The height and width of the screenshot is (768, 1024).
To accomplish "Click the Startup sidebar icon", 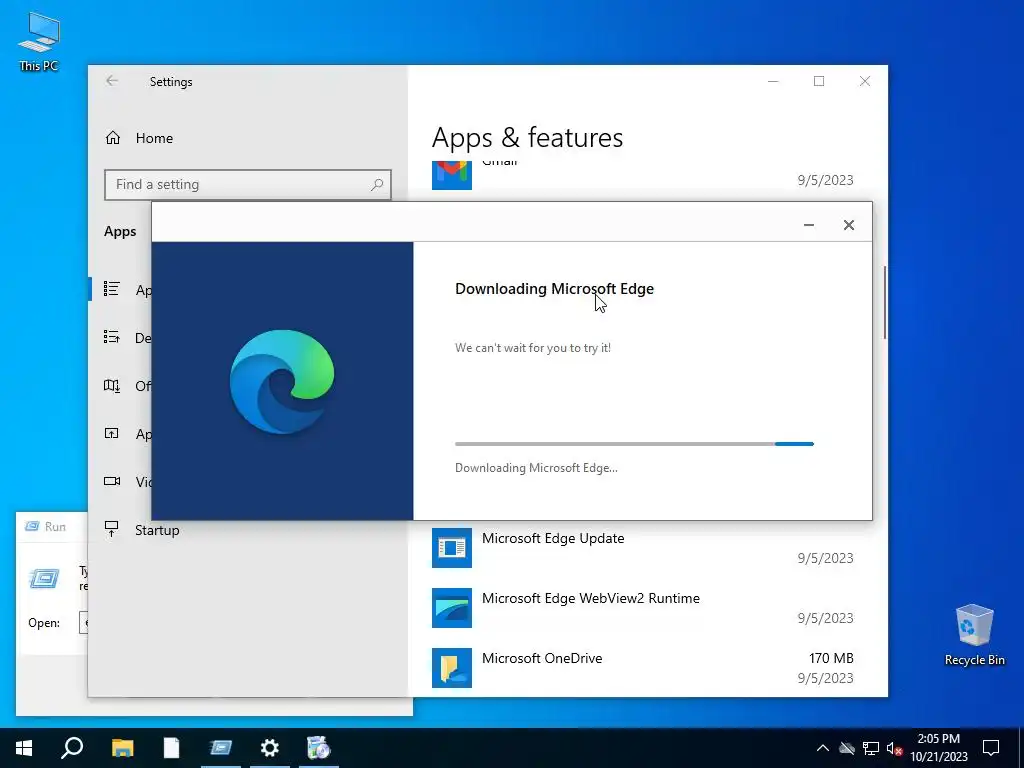I will click(x=112, y=530).
